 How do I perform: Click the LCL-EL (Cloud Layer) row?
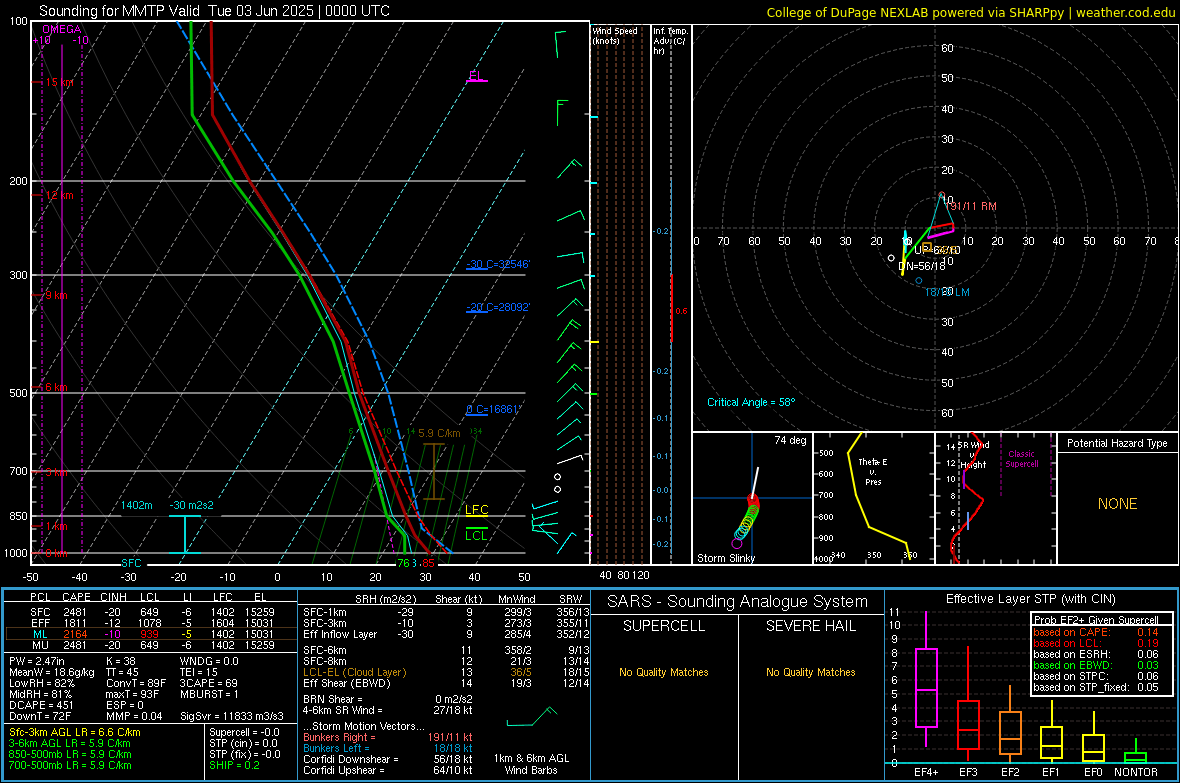[446, 672]
